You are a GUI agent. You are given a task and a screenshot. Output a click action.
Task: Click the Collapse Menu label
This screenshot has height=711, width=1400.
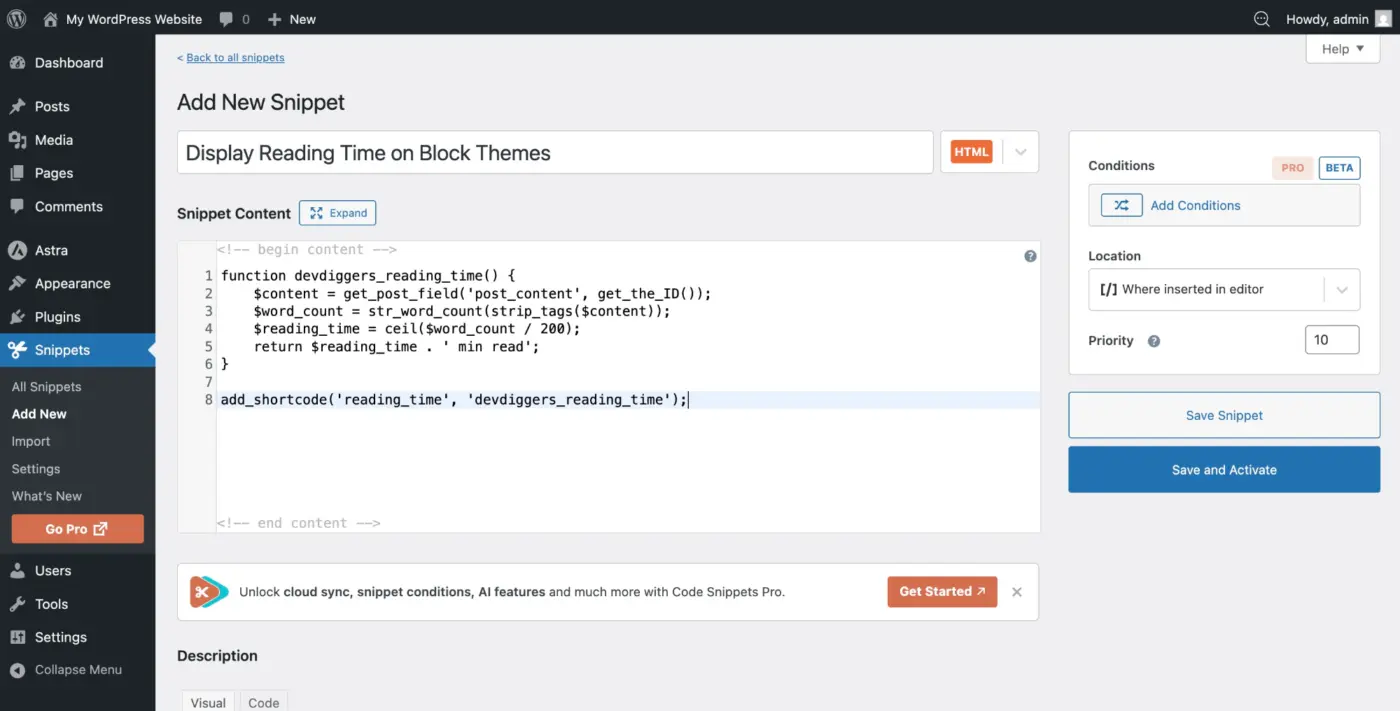(78, 670)
